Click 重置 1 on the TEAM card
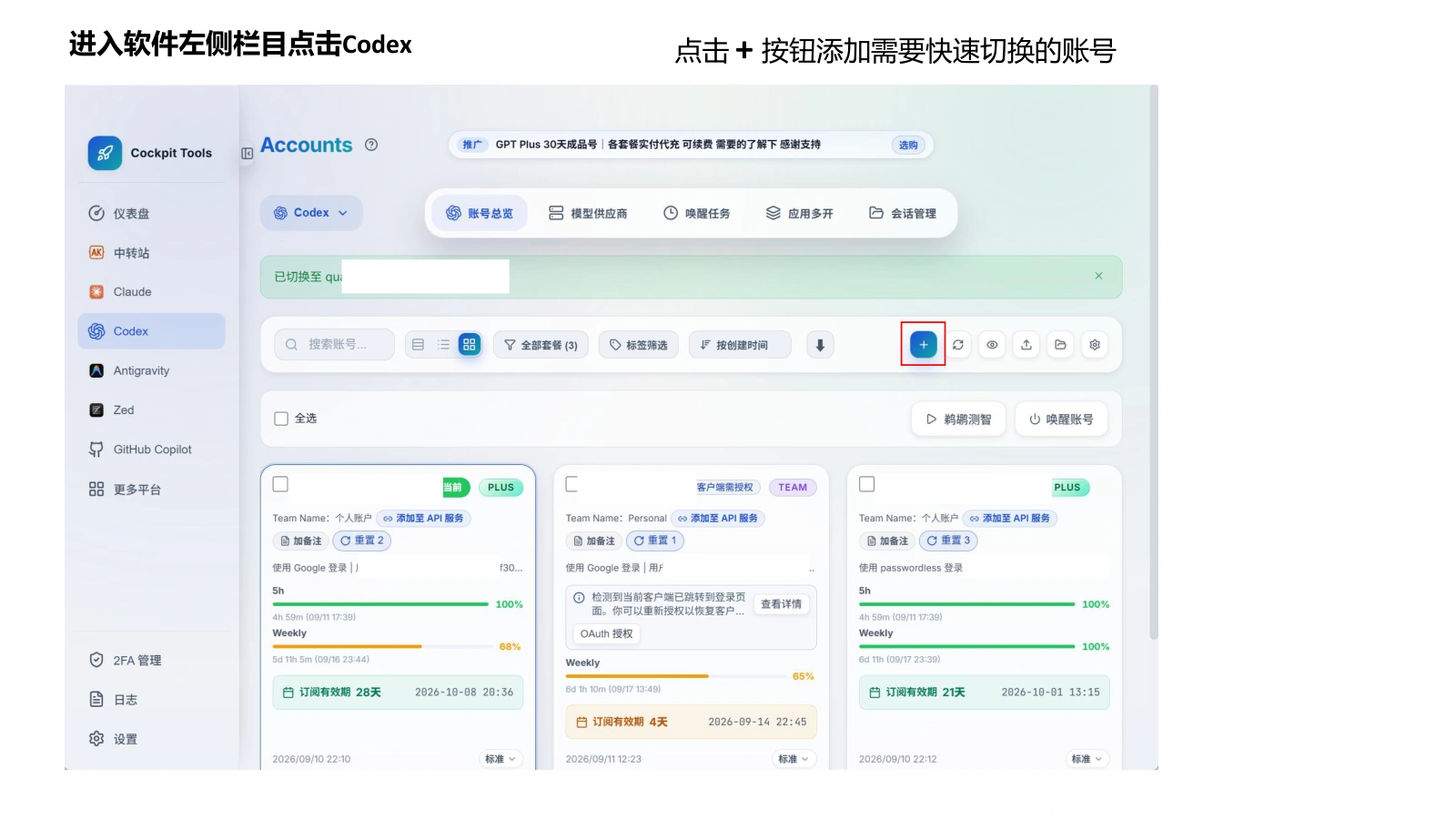The height and width of the screenshot is (819, 1456). tap(655, 541)
